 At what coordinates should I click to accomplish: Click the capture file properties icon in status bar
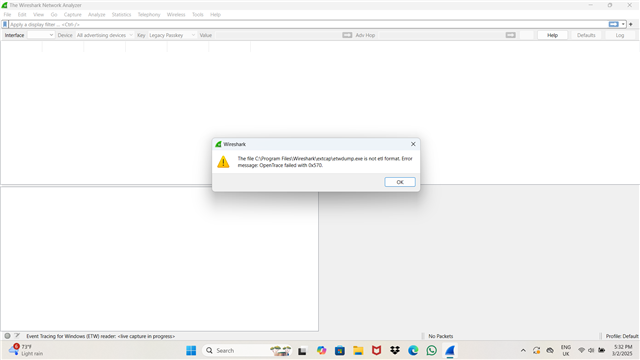17,336
